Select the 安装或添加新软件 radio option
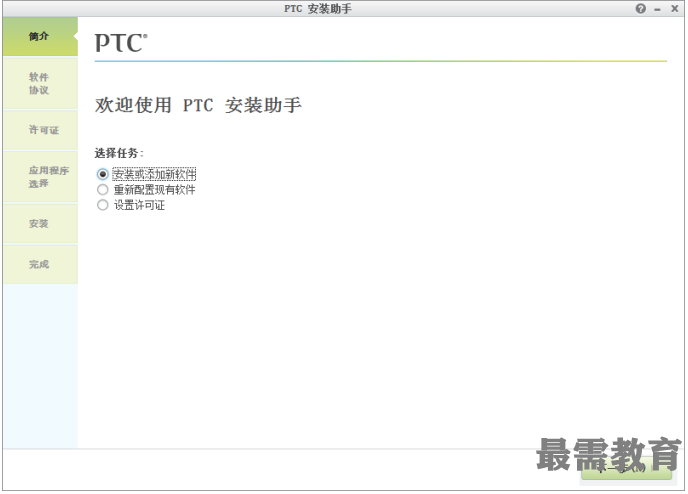 102,175
